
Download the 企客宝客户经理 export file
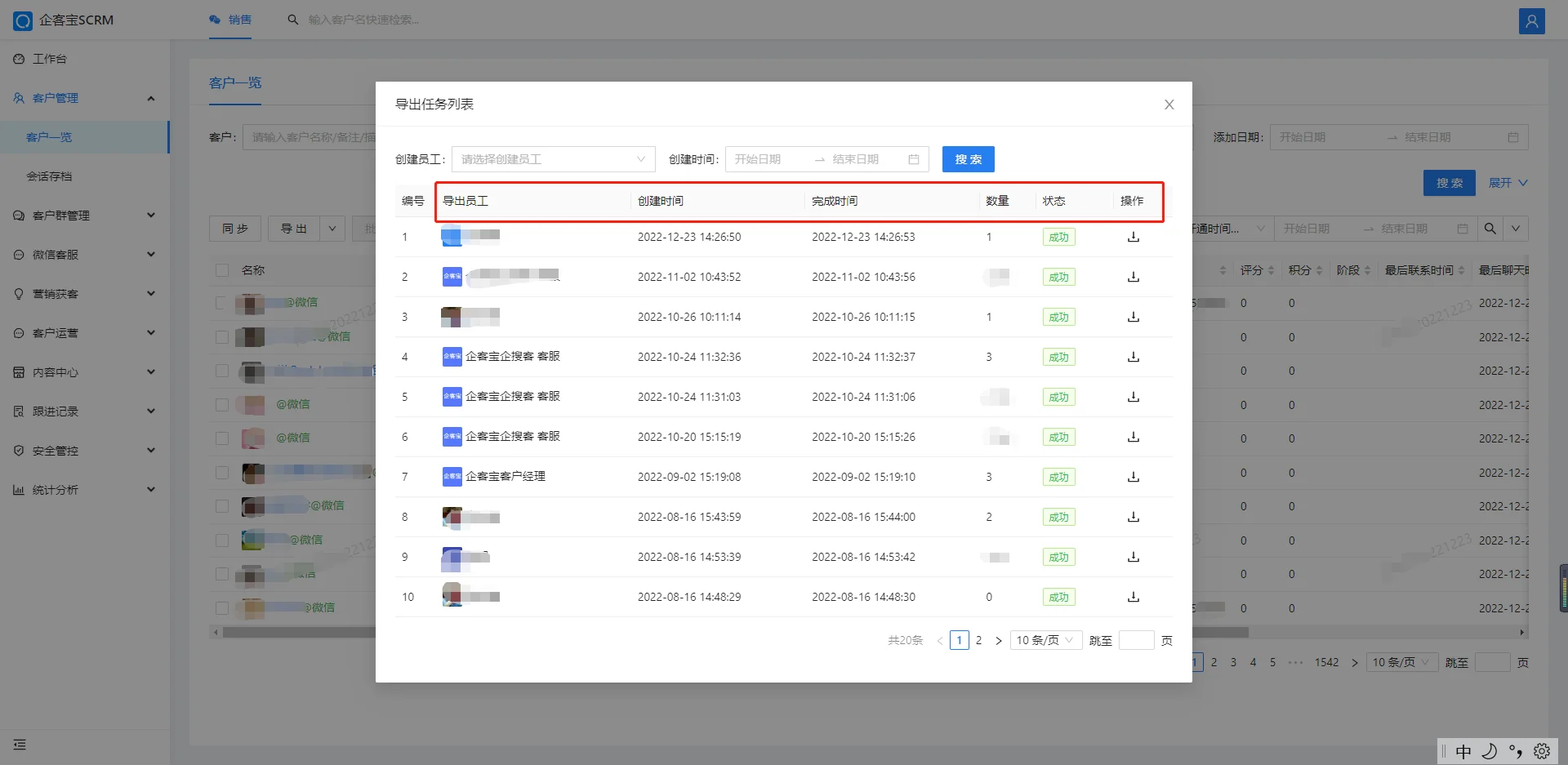(x=1133, y=477)
